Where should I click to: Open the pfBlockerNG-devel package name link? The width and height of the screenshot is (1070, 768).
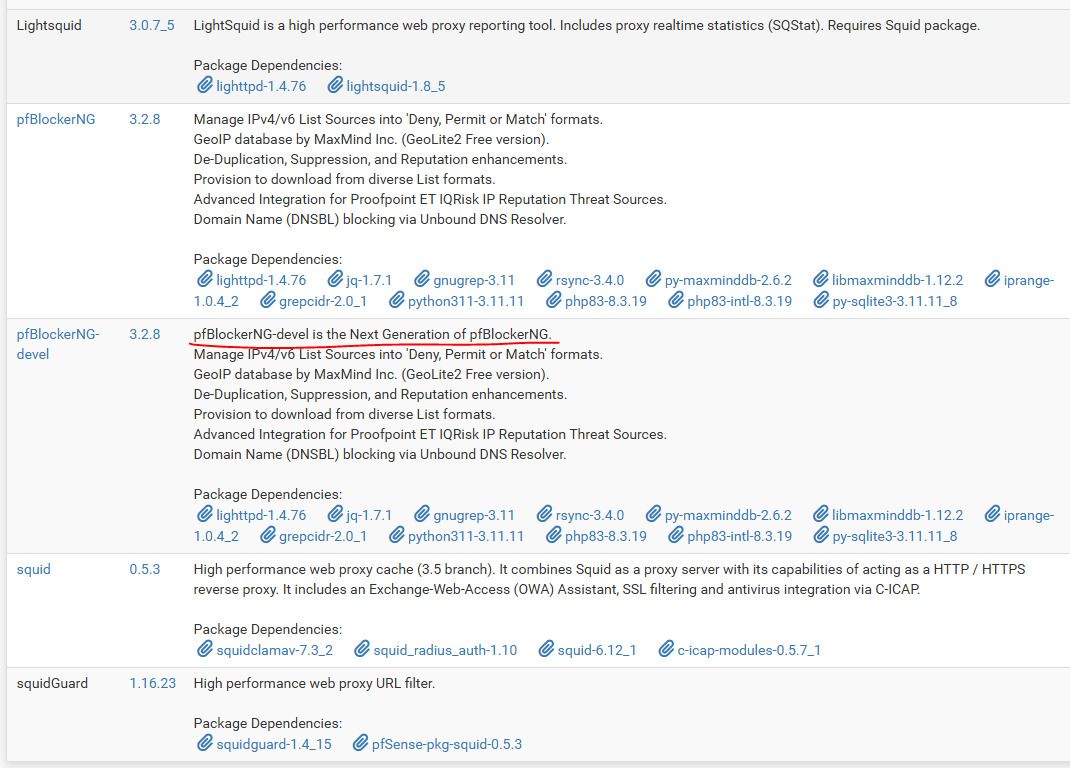coord(58,344)
